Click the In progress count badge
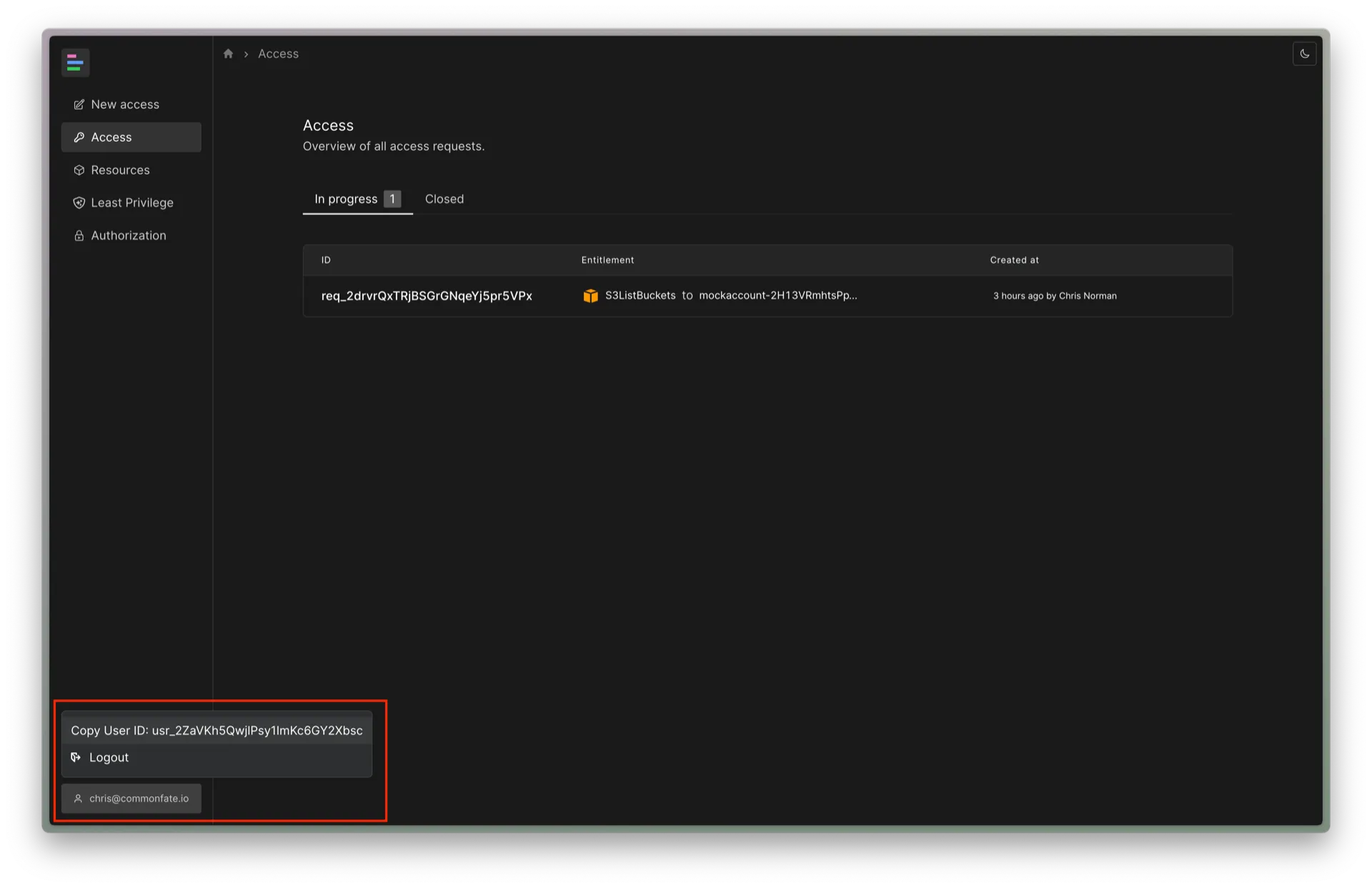The height and width of the screenshot is (888, 1372). tap(392, 199)
